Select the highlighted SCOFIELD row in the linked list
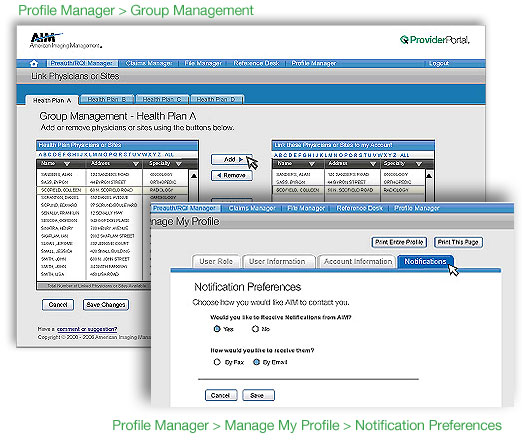522x440 pixels. click(349, 190)
